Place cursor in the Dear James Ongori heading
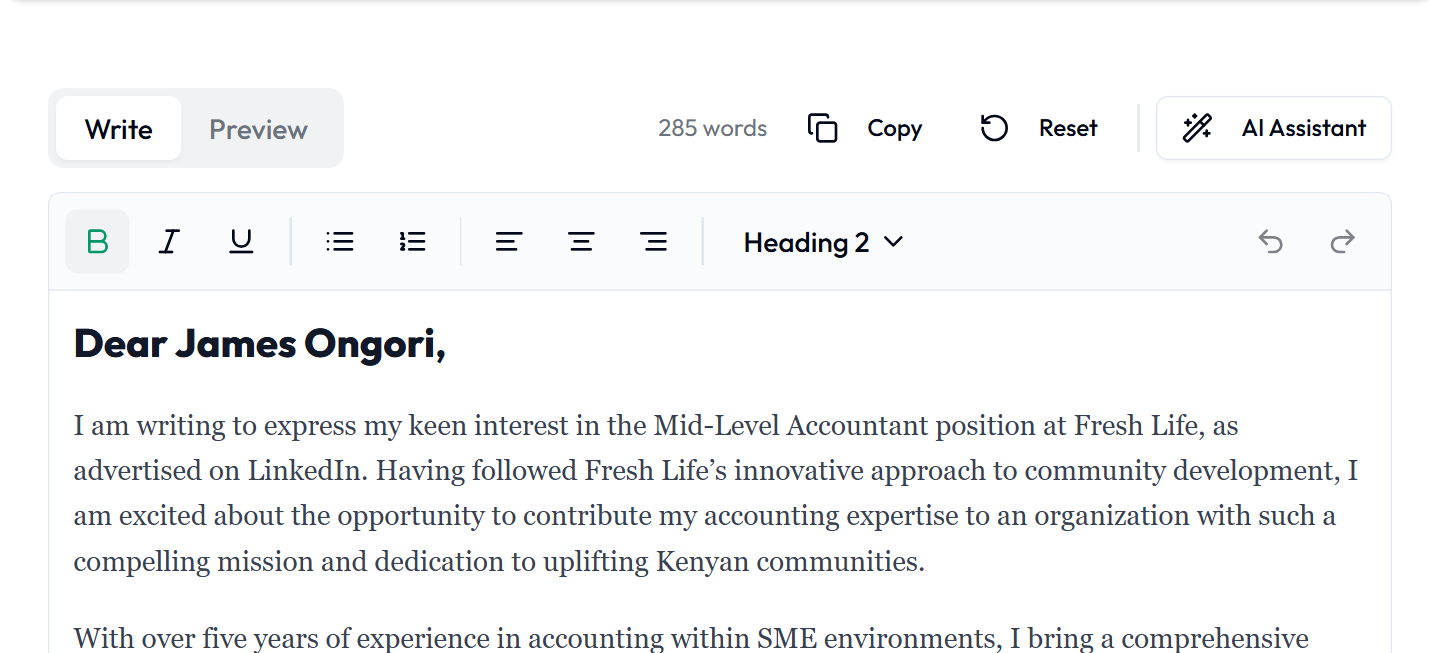Viewport: 1440px width, 653px height. tap(260, 344)
